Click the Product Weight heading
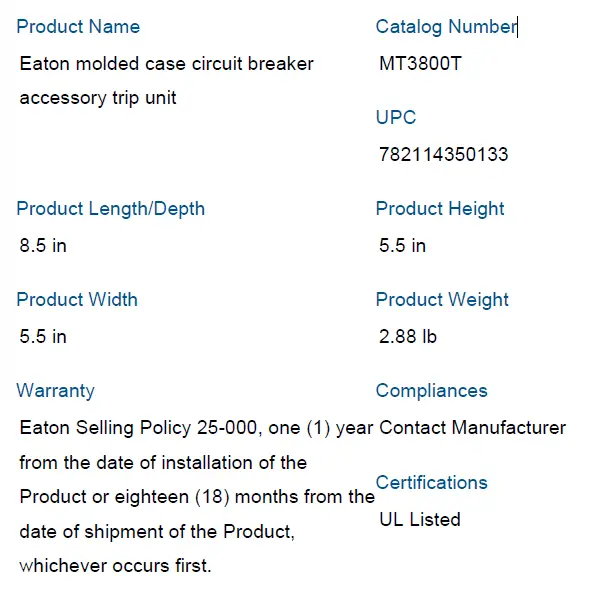Screen dimensions: 606x599 (442, 300)
